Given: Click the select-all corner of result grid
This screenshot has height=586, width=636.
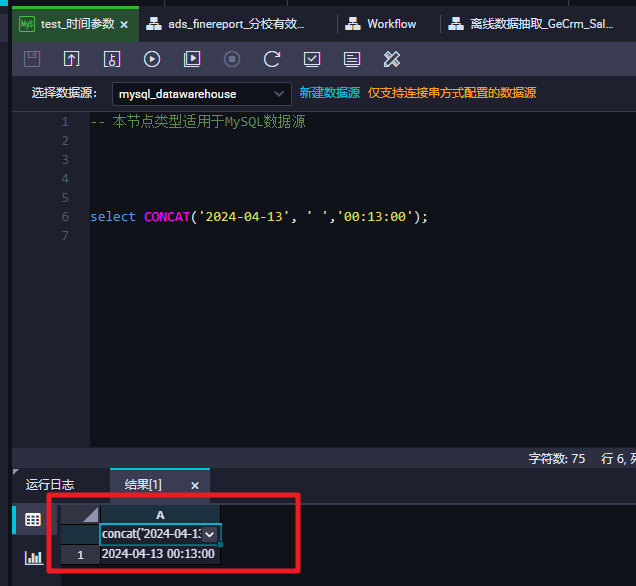Looking at the screenshot, I should pos(80,515).
